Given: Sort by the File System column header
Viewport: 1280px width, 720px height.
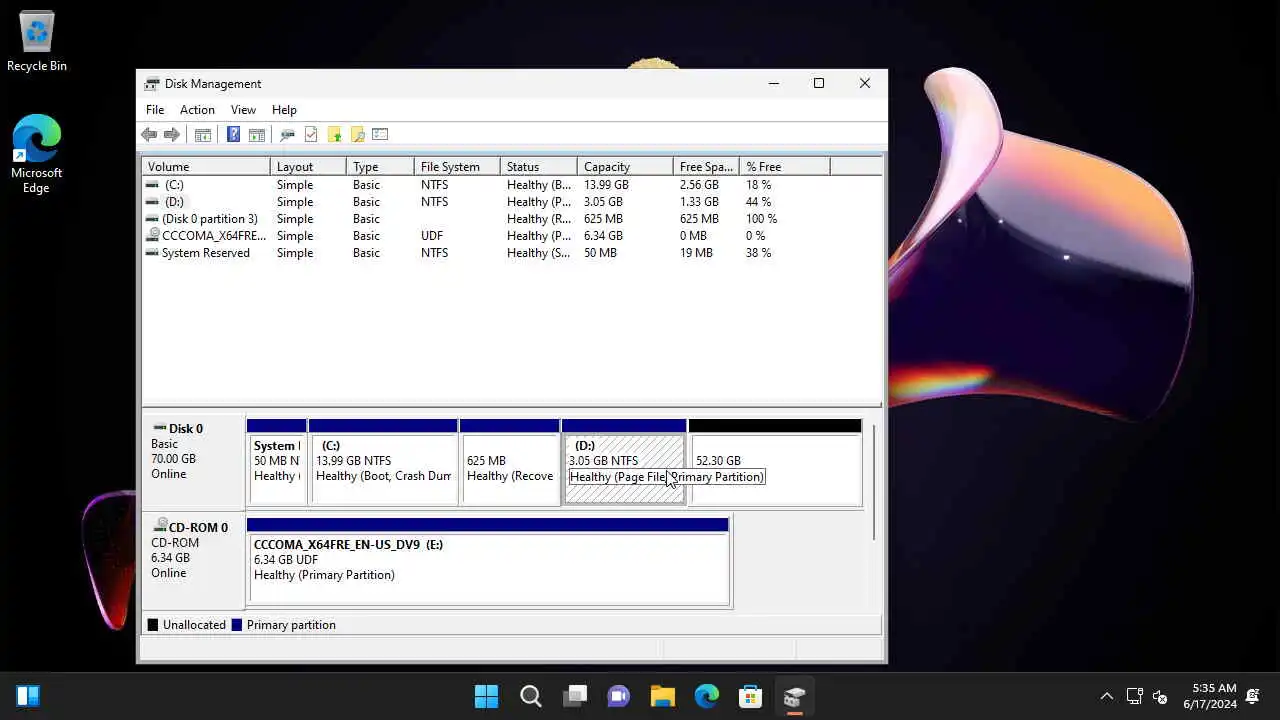Looking at the screenshot, I should click(457, 167).
